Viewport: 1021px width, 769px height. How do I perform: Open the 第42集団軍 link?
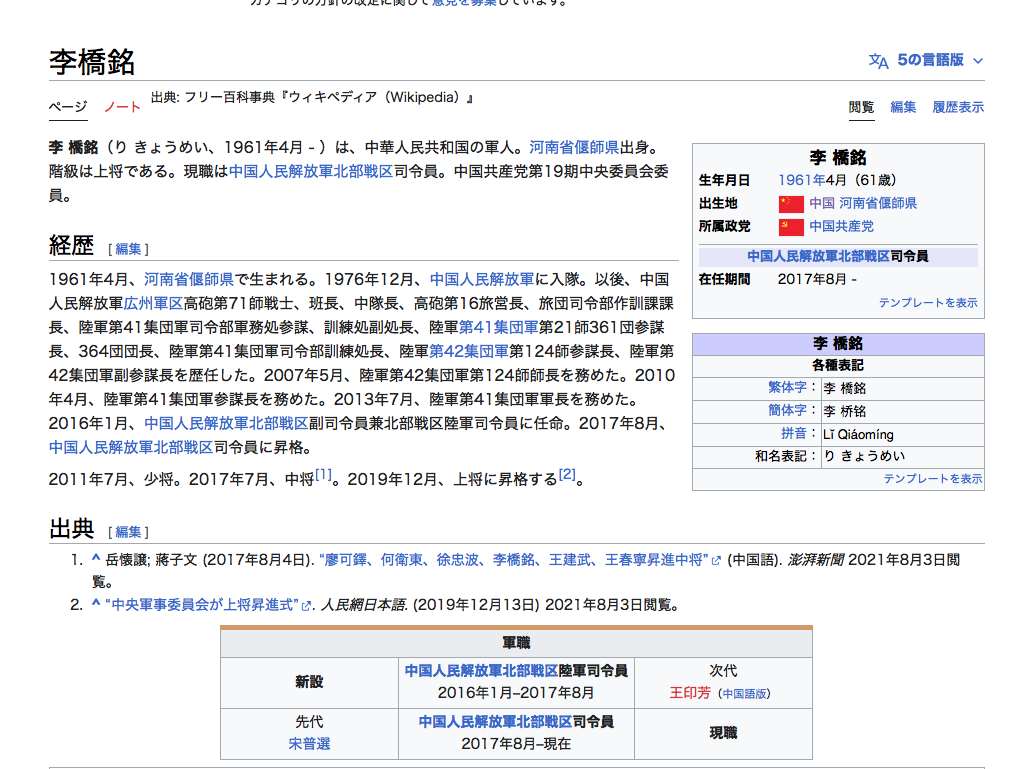tap(469, 352)
